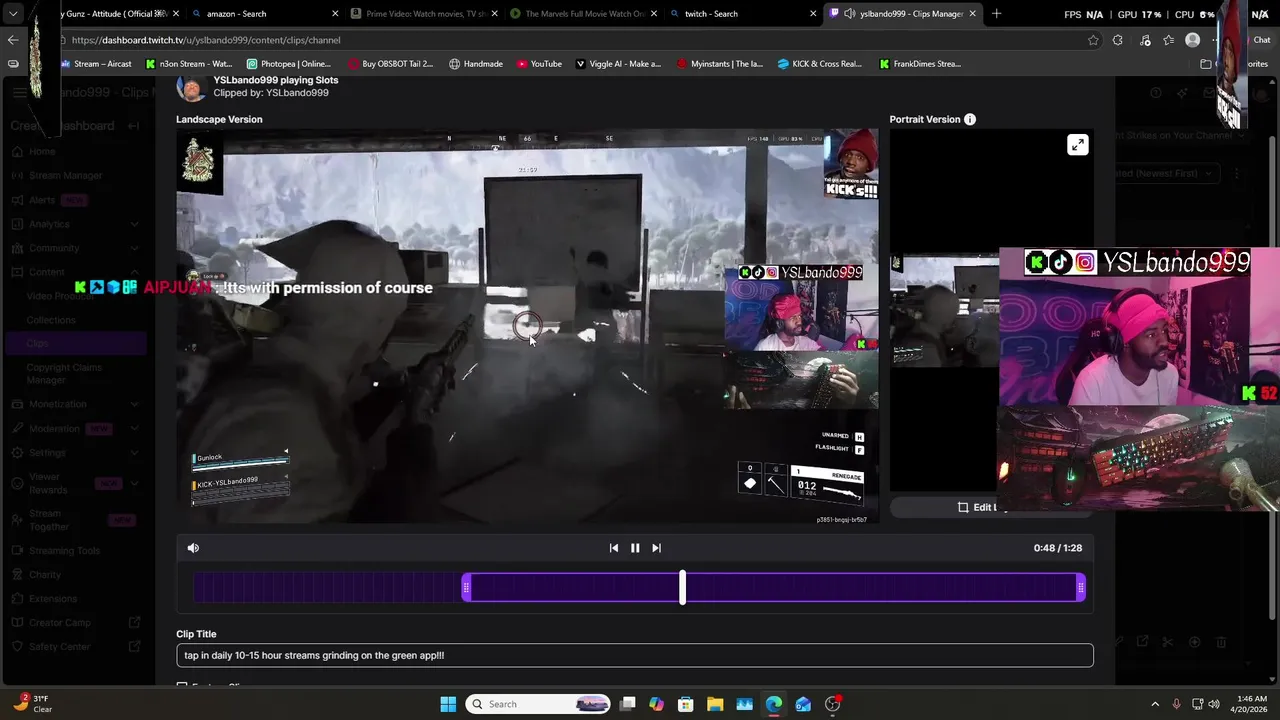Add this page to favorites with star icon
This screenshot has height=720, width=1280.
click(1093, 40)
